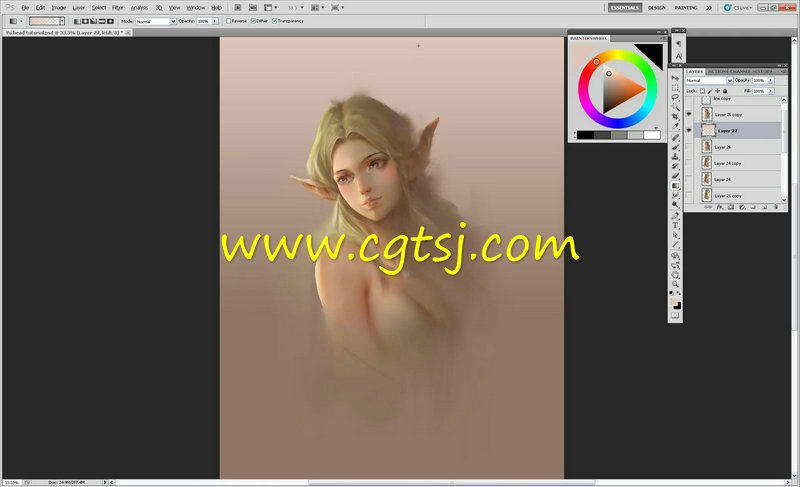Hide Layer 26 copy visibility eye
The image size is (800, 487).
pyautogui.click(x=689, y=114)
